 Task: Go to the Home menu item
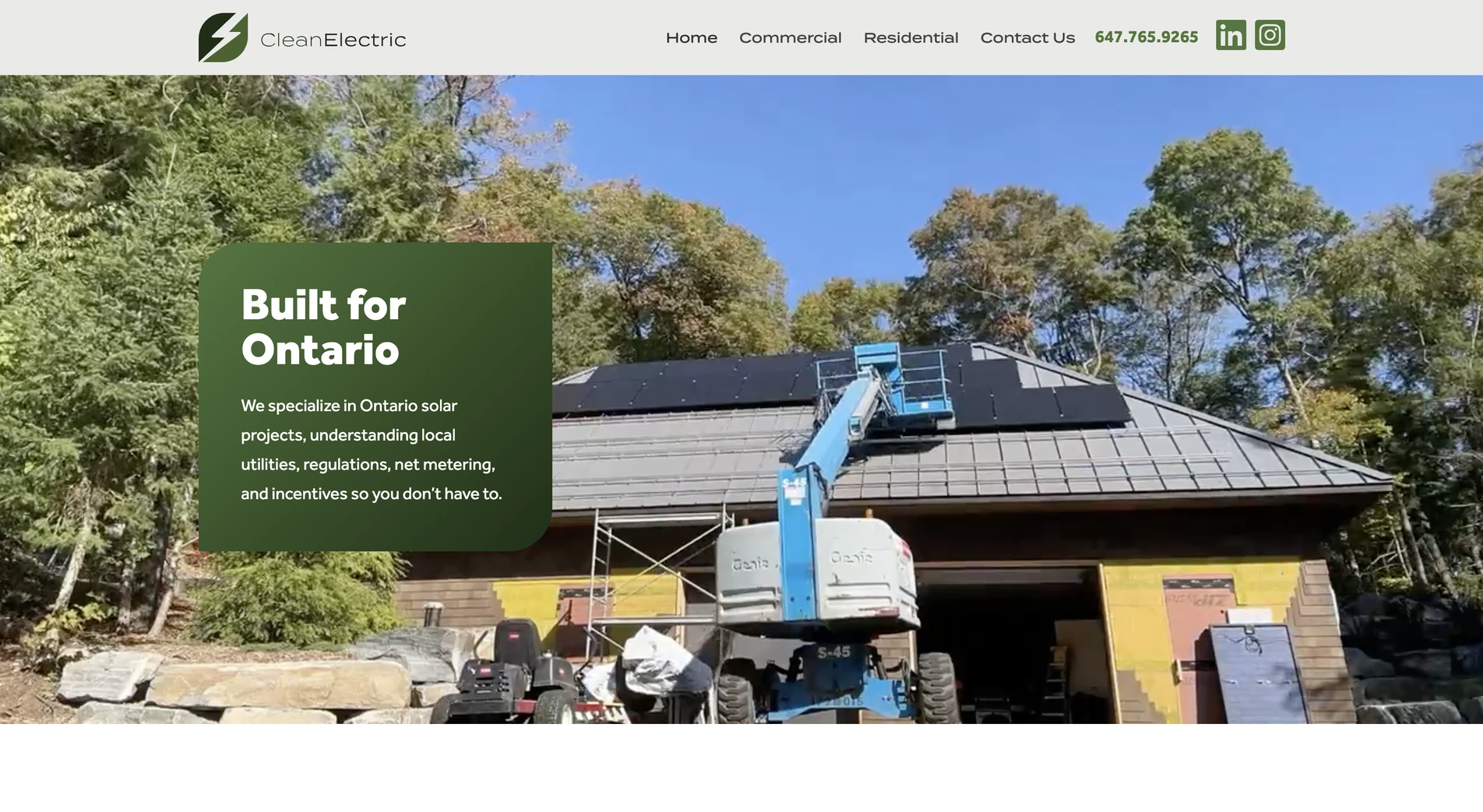[x=692, y=37]
